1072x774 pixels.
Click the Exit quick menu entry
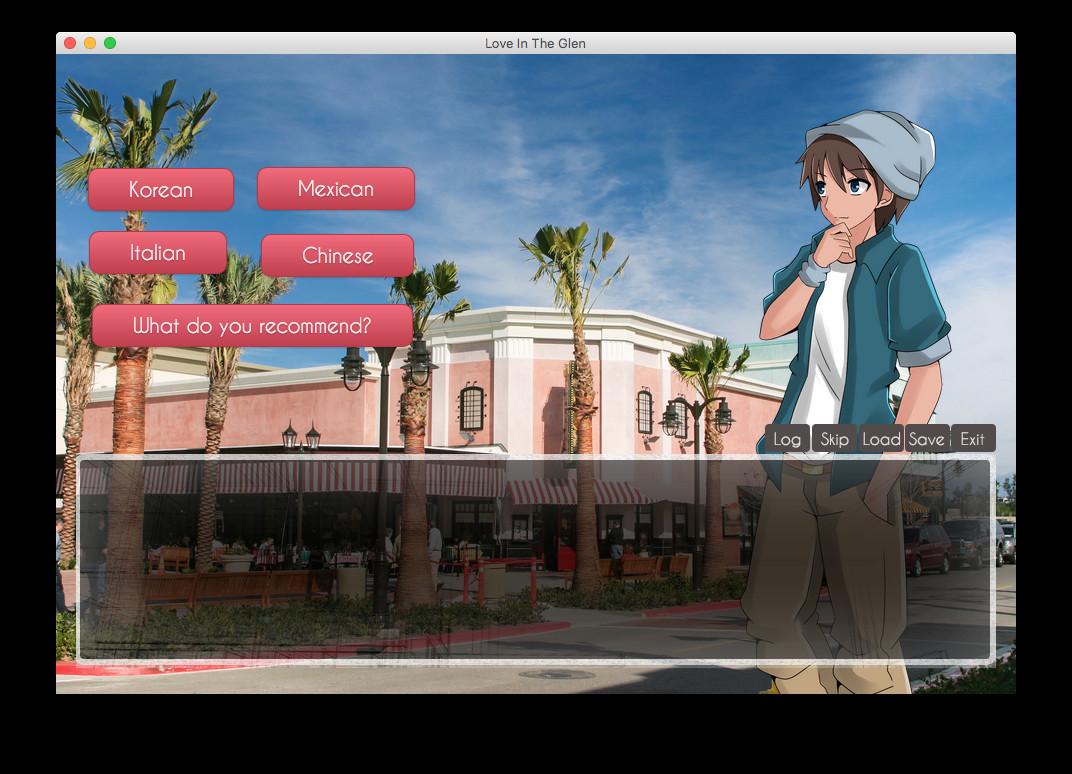point(969,438)
